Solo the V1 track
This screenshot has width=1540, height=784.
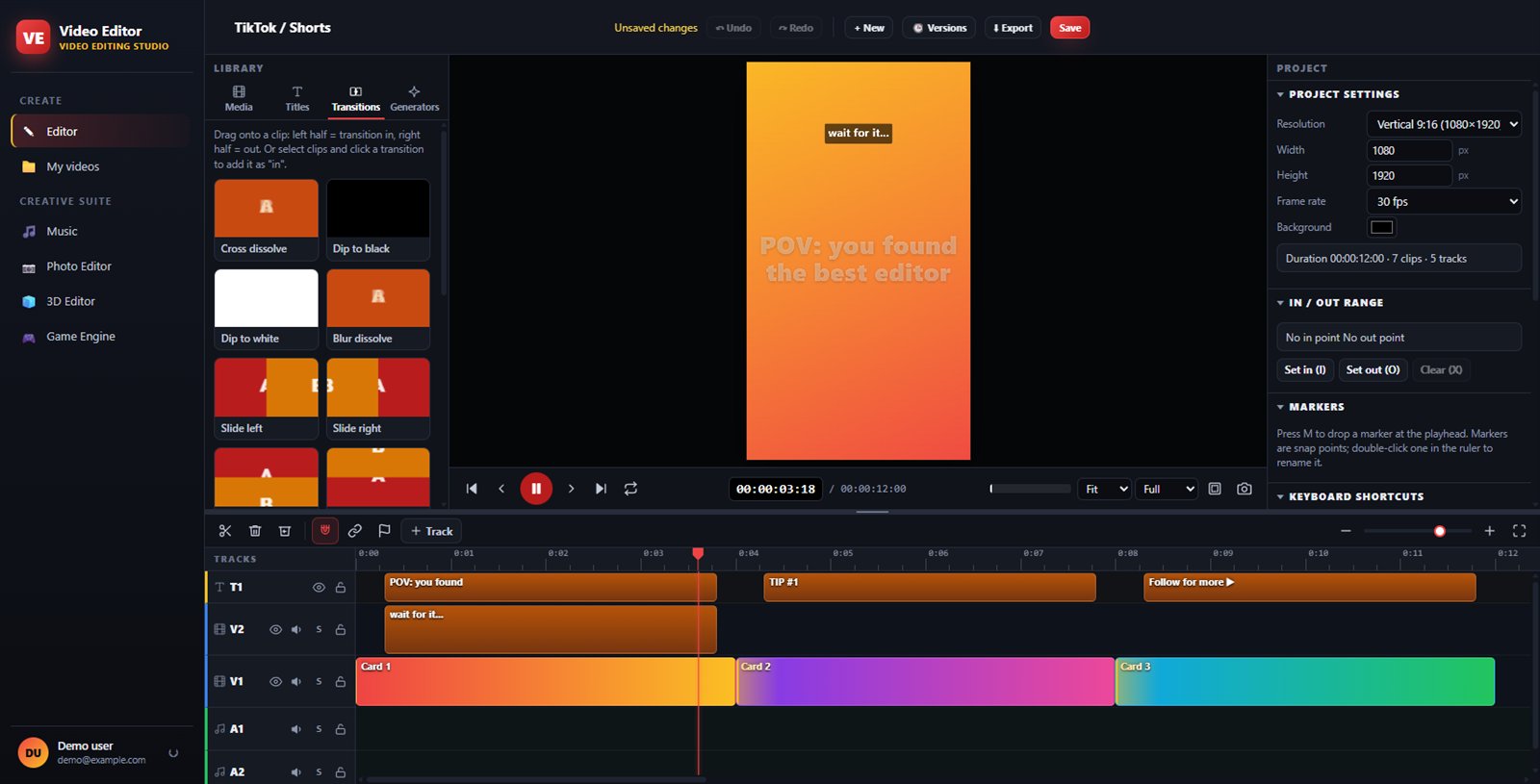click(x=319, y=682)
